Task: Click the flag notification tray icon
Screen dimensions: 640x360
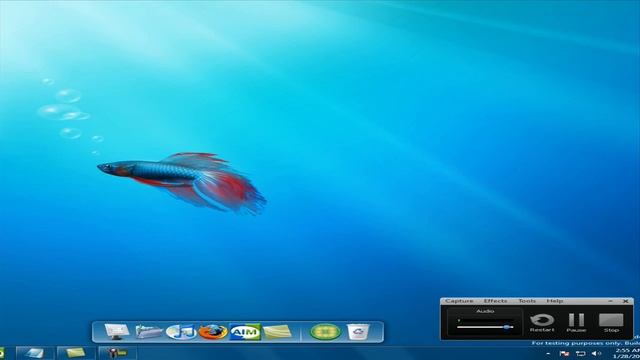Action: point(564,353)
